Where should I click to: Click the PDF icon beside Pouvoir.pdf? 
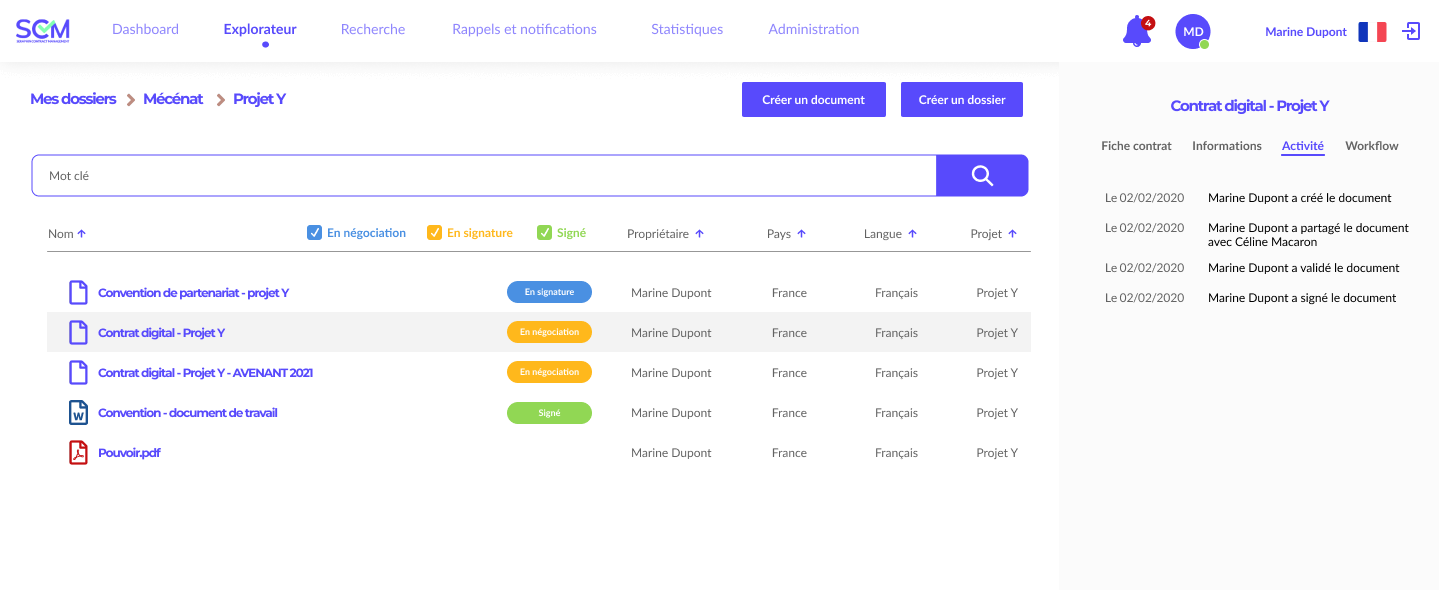[x=78, y=452]
